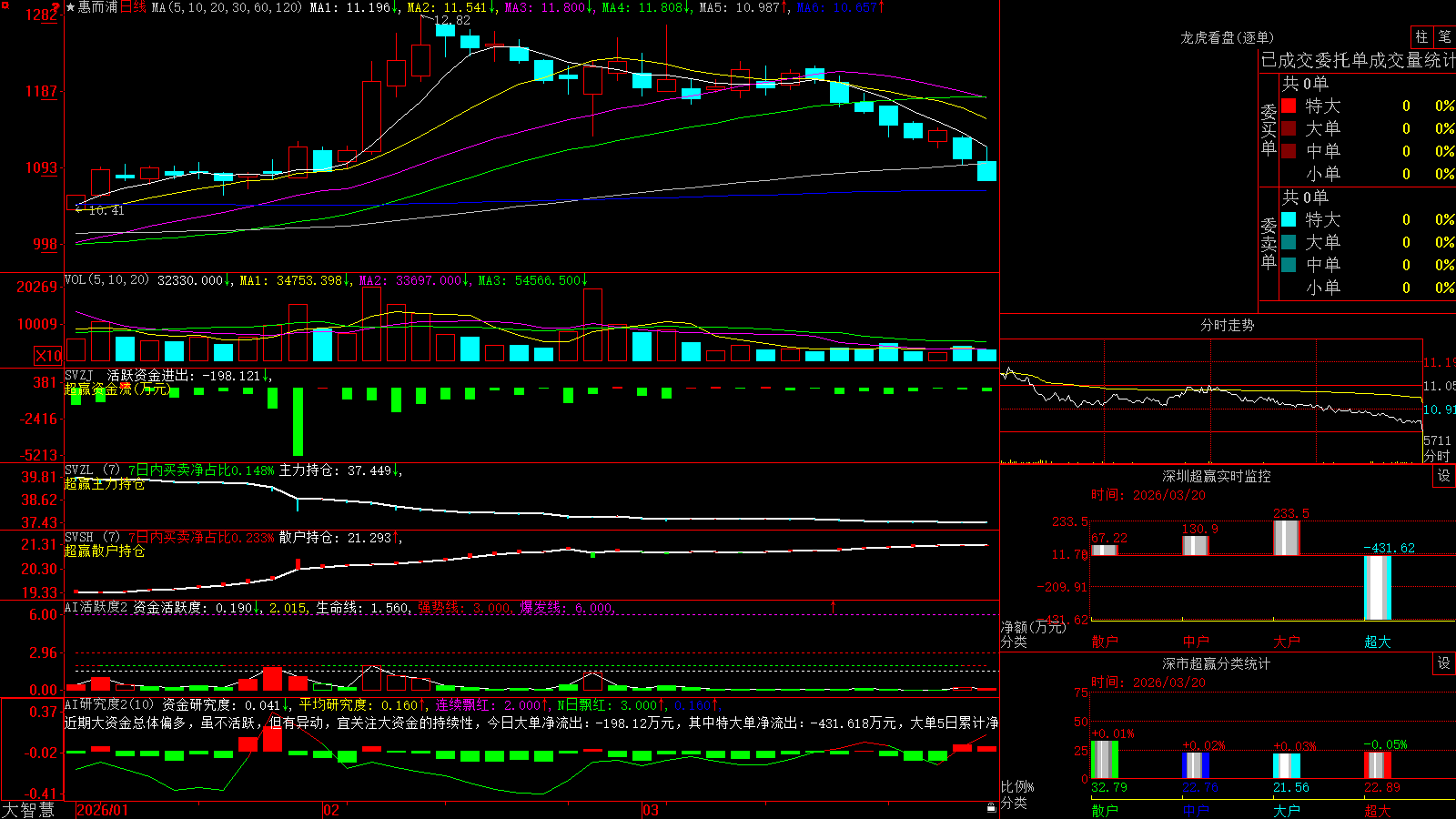Viewport: 1456px width, 819px height.
Task: Open 设 settings for 深圳超赢实时监控 panel
Action: (x=1444, y=476)
